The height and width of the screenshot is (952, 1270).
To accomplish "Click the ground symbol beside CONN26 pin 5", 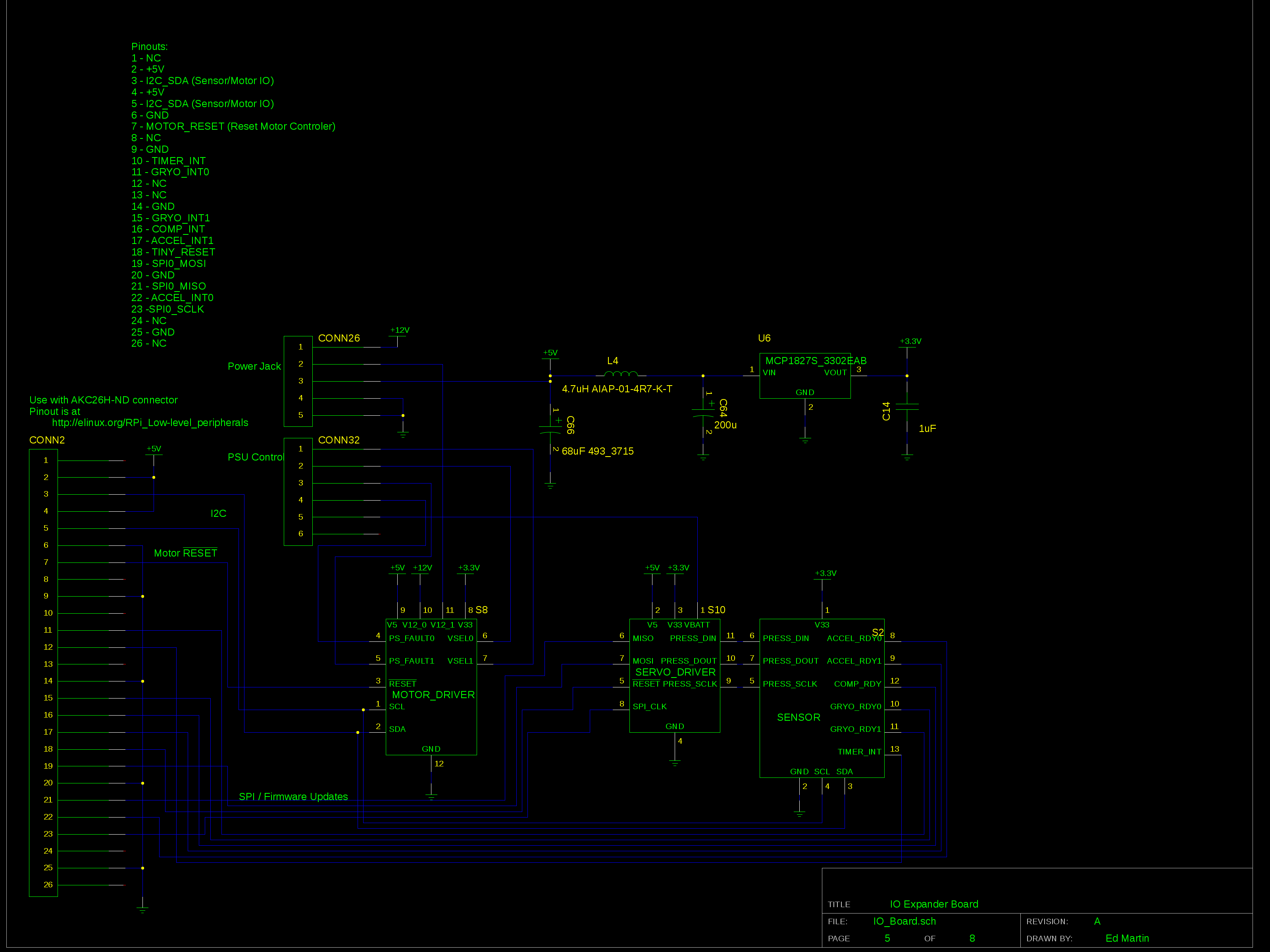I will (403, 434).
